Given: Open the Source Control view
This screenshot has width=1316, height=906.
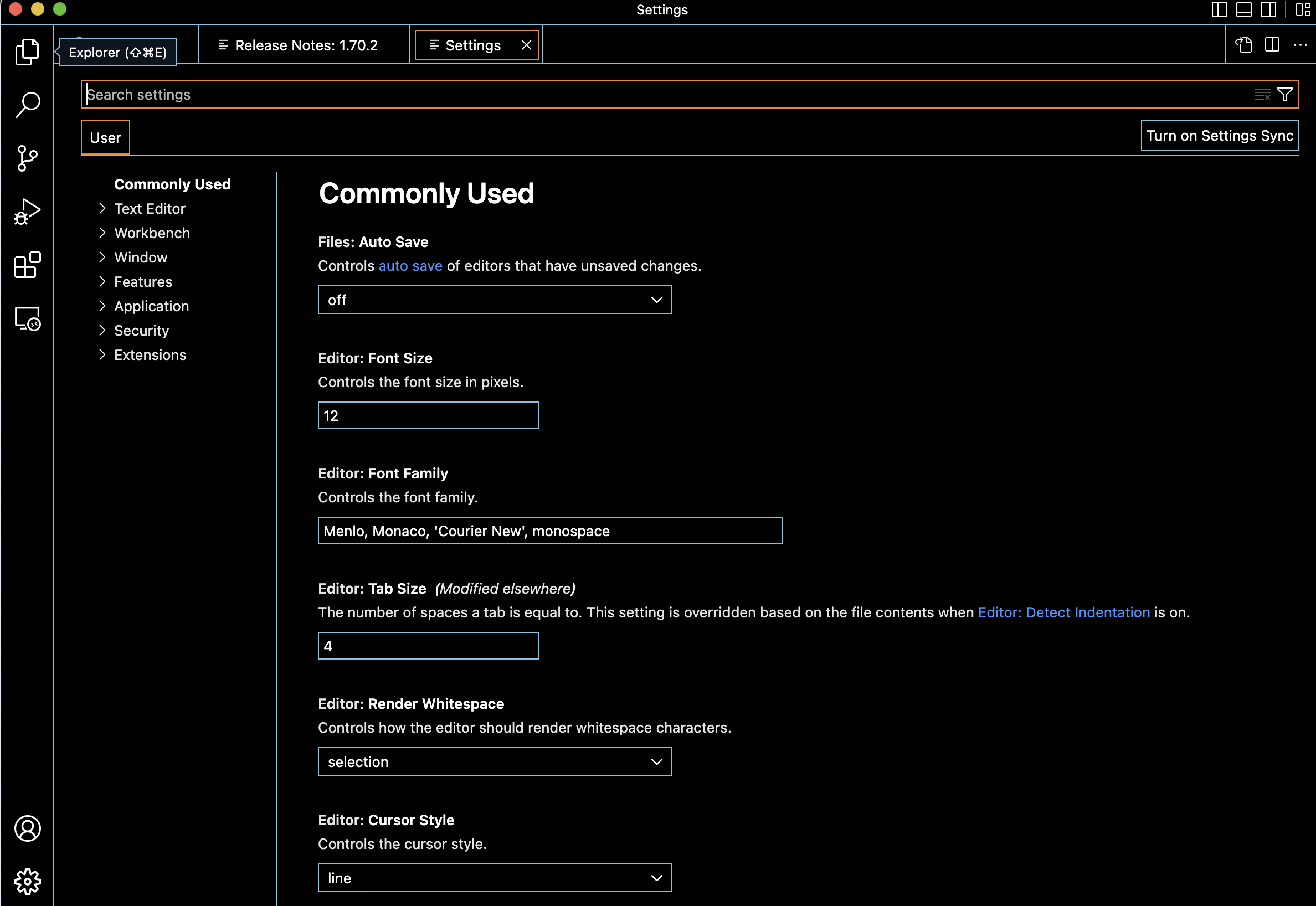Looking at the screenshot, I should (27, 158).
